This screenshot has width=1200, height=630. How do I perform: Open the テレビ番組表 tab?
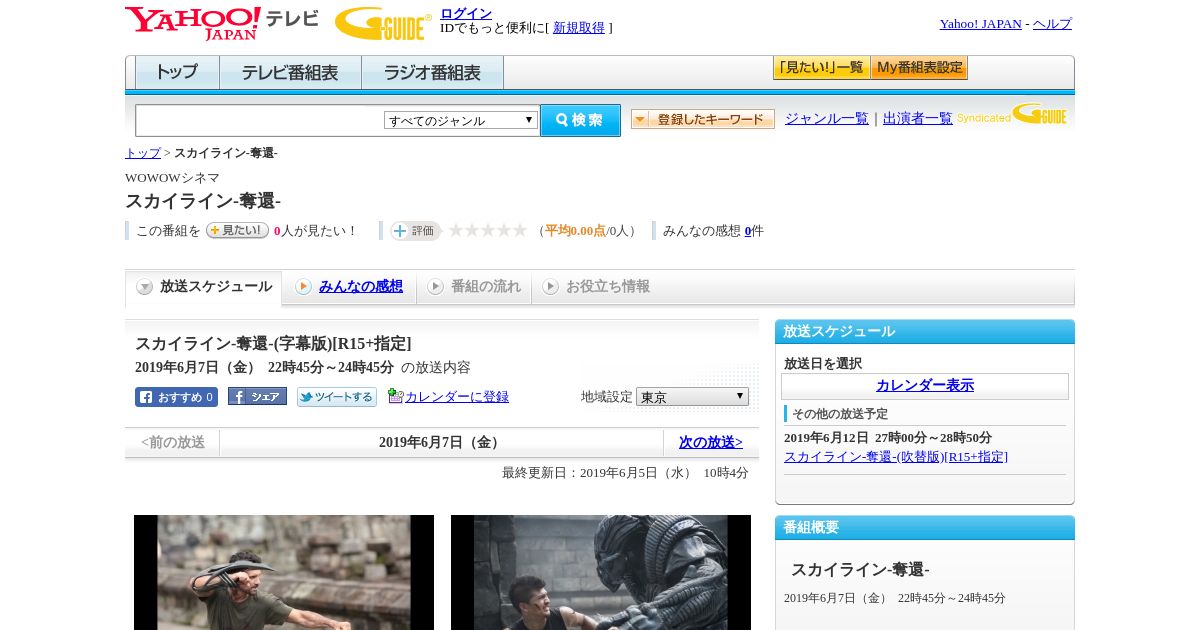tap(290, 73)
